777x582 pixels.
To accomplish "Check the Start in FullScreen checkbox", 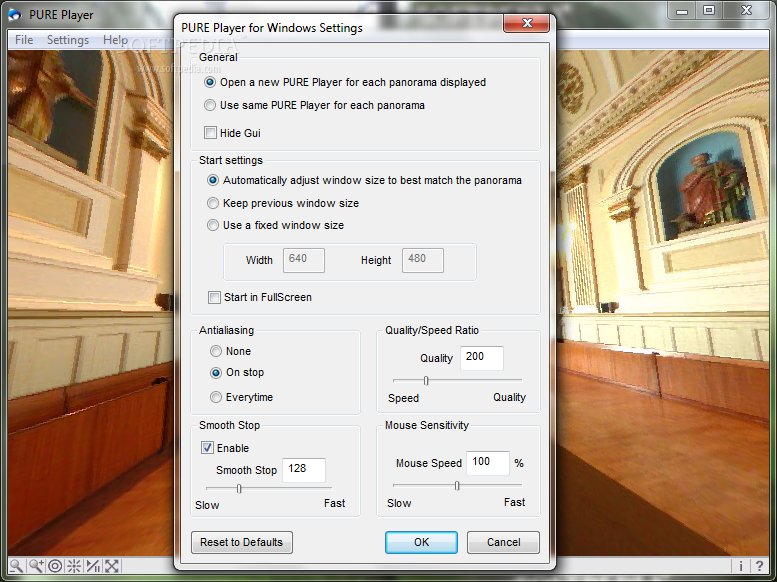I will click(x=214, y=297).
